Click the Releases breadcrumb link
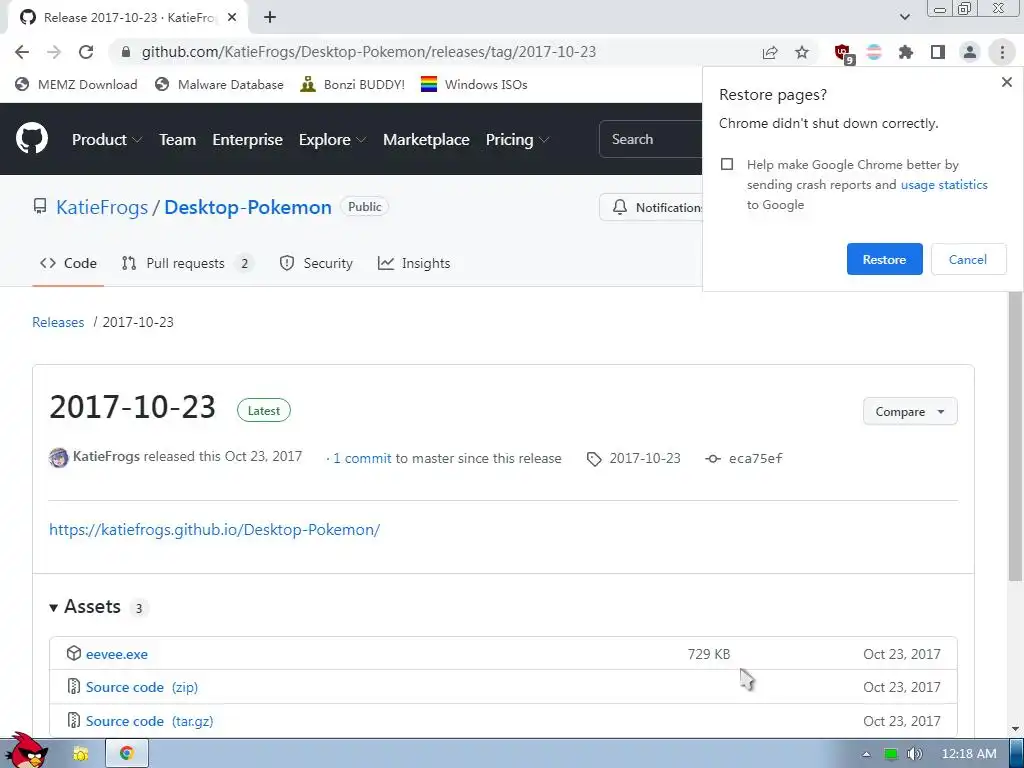The width and height of the screenshot is (1024, 768). coord(58,322)
